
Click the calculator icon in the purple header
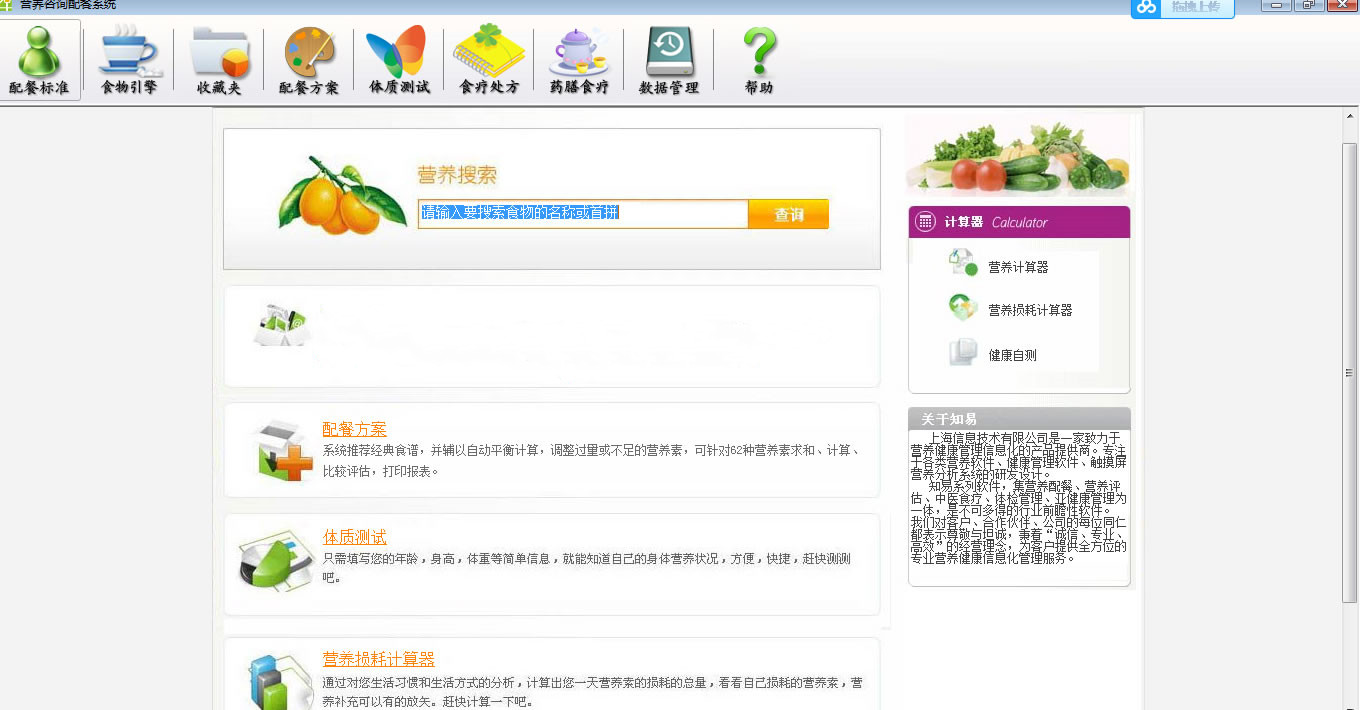[x=925, y=222]
